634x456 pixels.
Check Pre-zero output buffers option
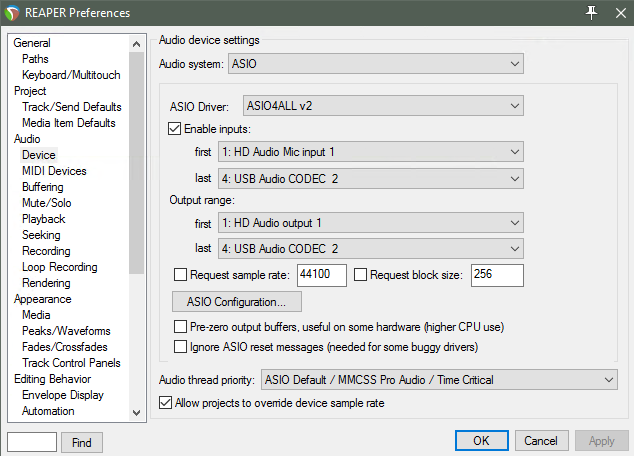(180, 327)
